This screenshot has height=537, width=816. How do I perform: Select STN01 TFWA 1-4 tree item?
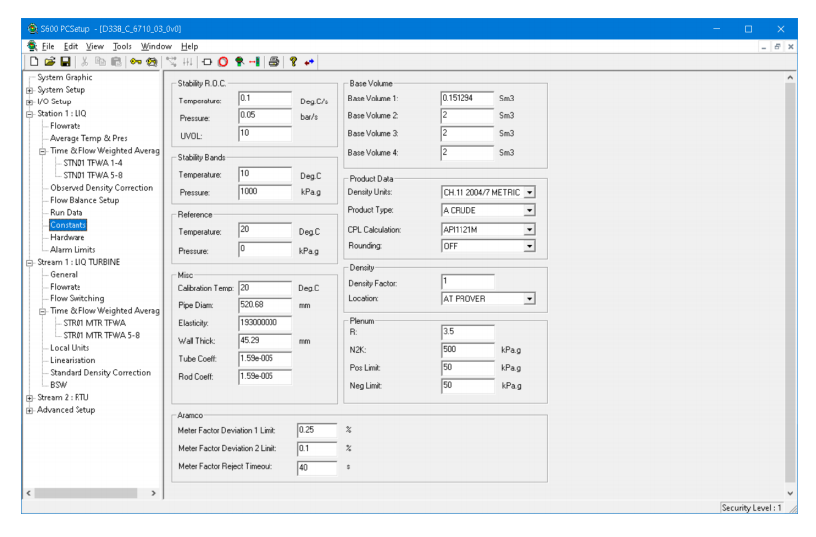[x=93, y=163]
